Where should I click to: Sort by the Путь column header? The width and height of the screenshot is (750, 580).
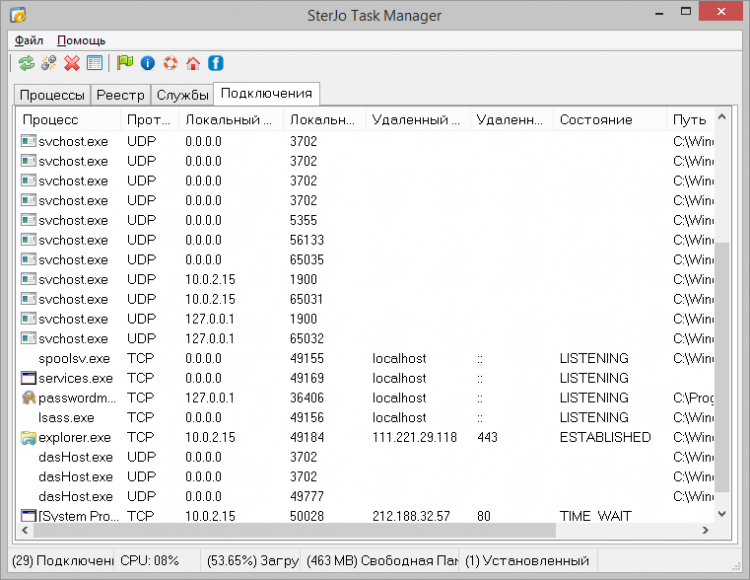690,120
